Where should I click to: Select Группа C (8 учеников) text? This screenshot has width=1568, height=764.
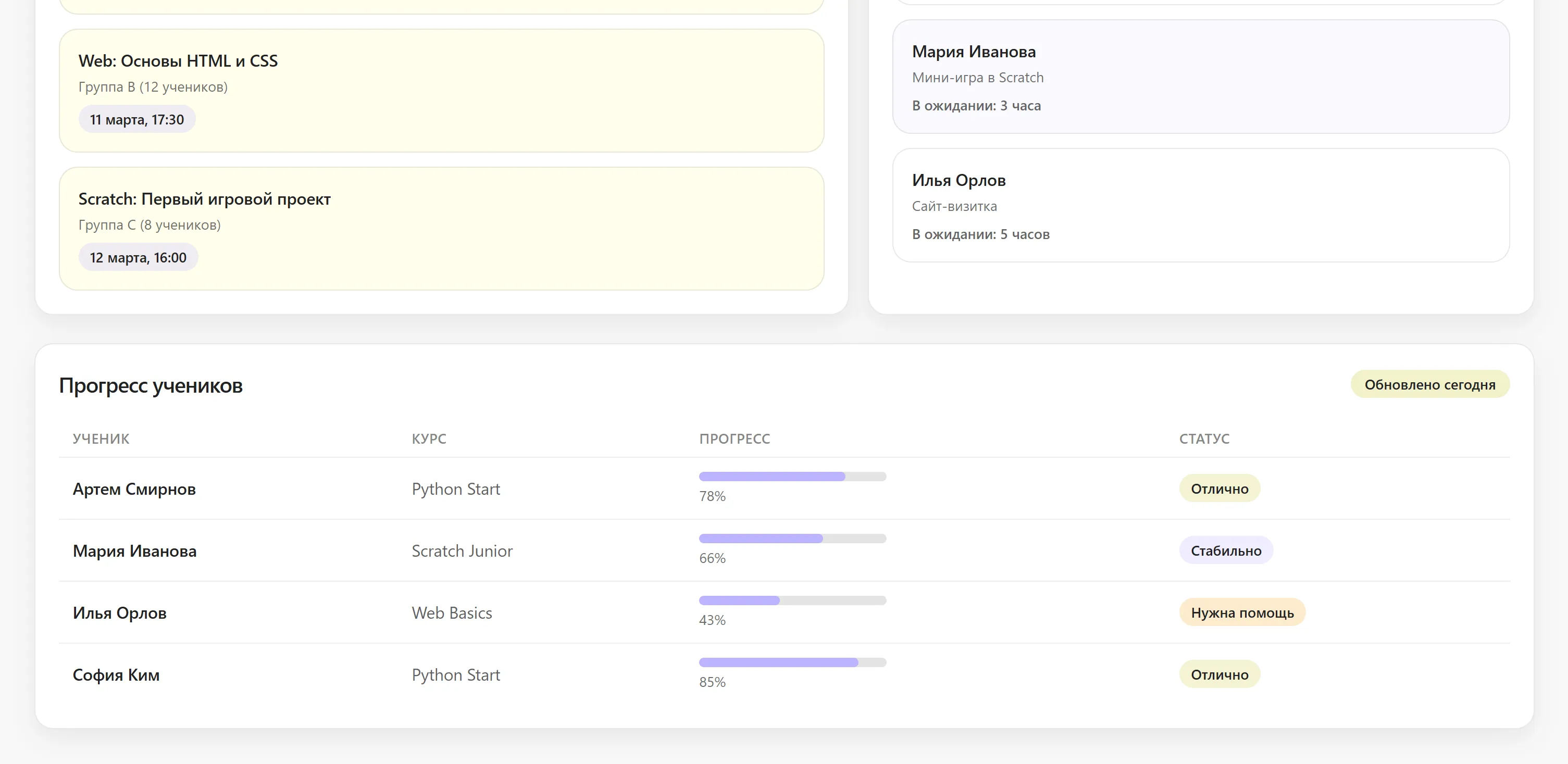[150, 226]
